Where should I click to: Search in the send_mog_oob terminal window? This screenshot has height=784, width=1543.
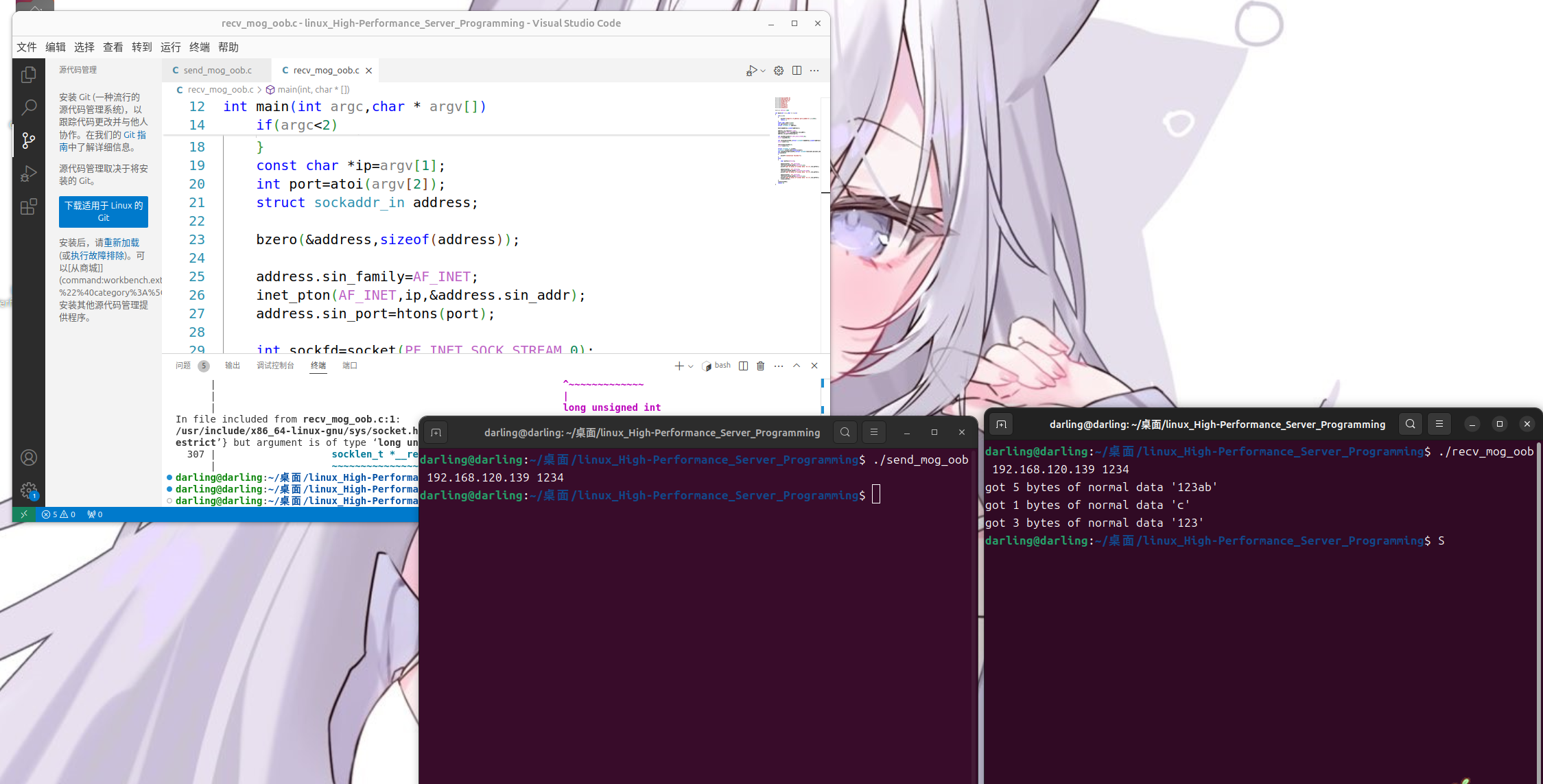(845, 432)
